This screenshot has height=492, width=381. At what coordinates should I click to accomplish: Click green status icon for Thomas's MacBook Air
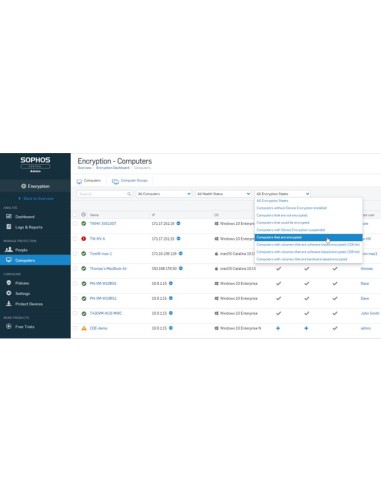coord(84,268)
